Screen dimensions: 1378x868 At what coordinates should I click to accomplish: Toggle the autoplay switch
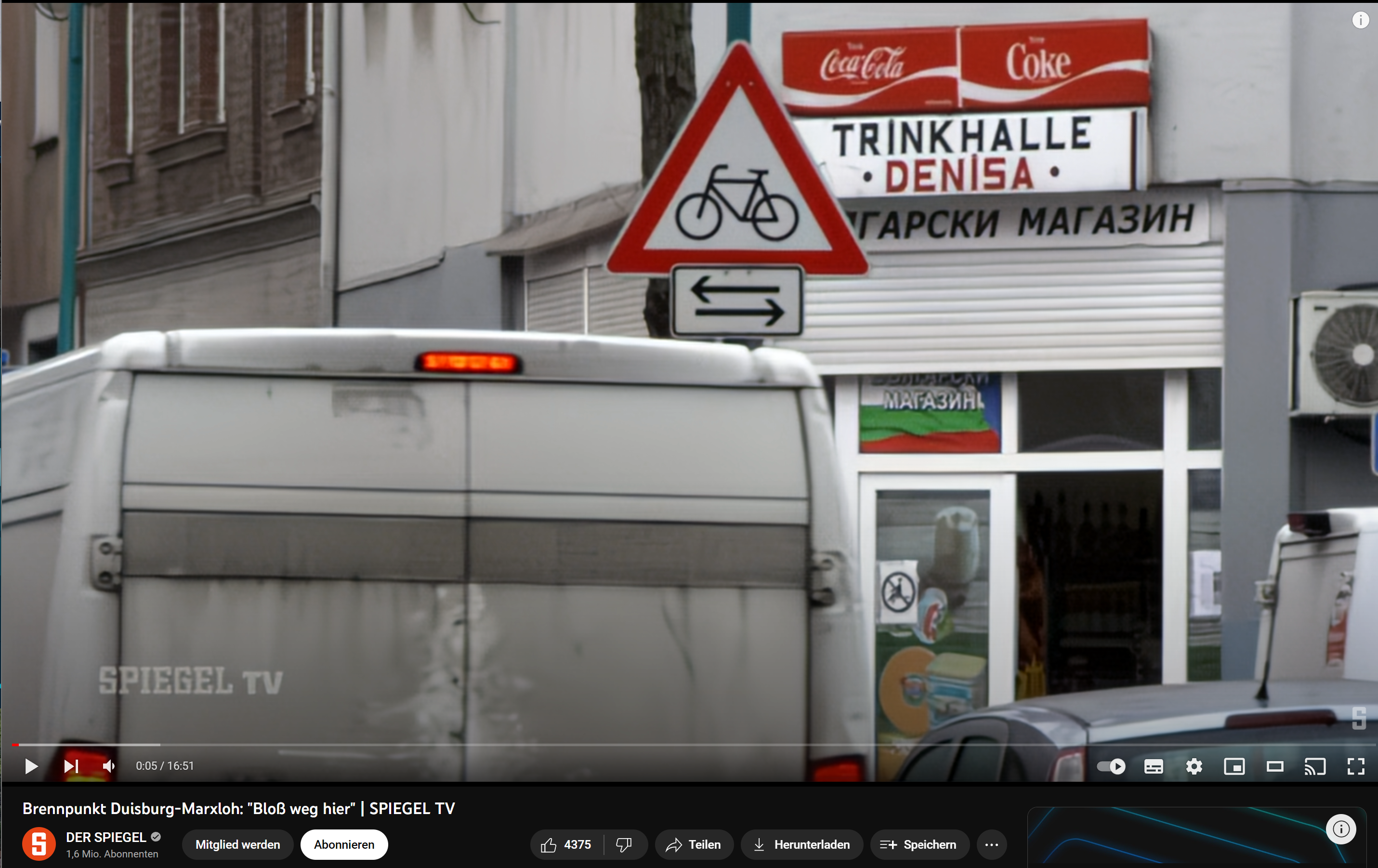[x=1111, y=766]
